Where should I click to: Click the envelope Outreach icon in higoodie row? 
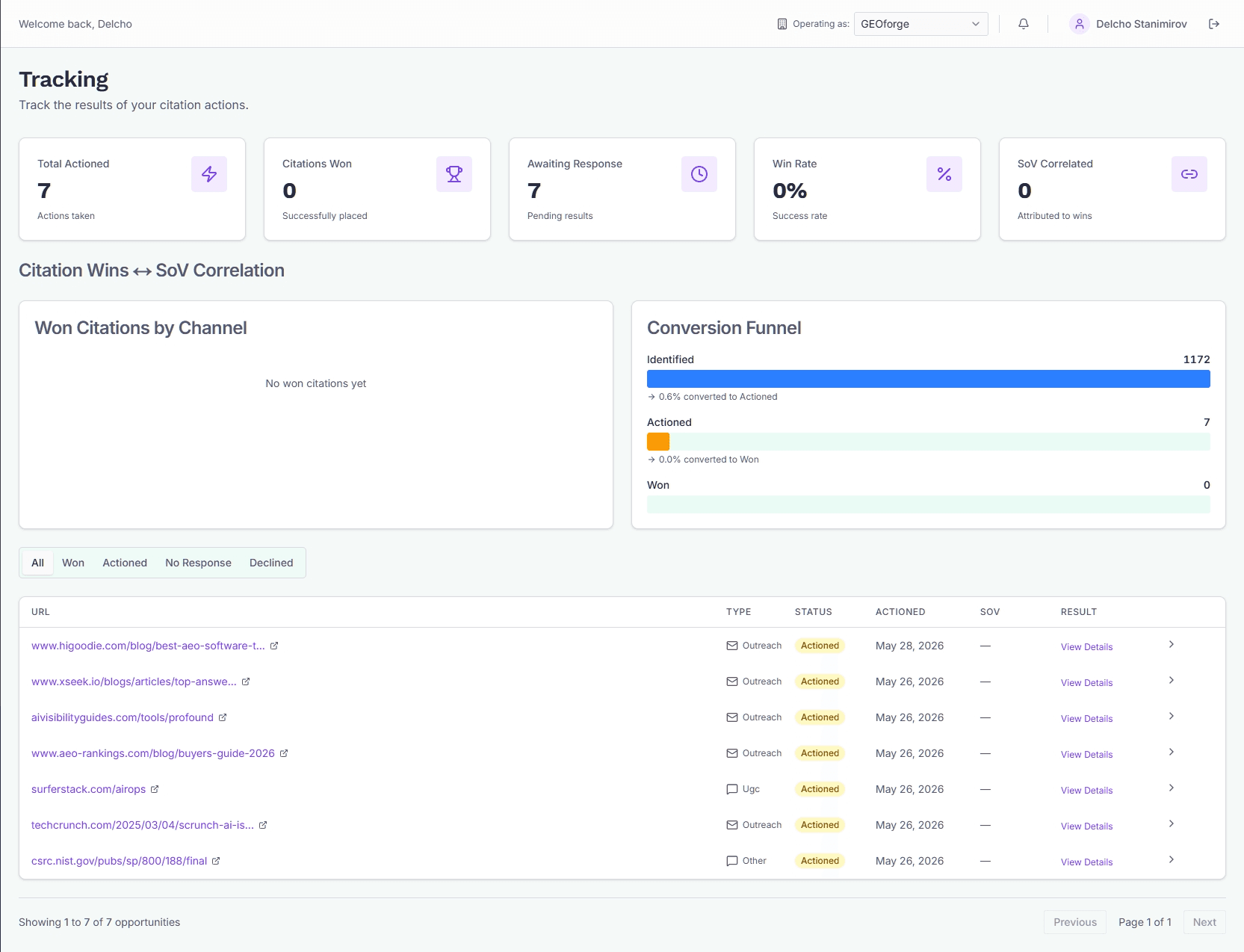pos(732,646)
